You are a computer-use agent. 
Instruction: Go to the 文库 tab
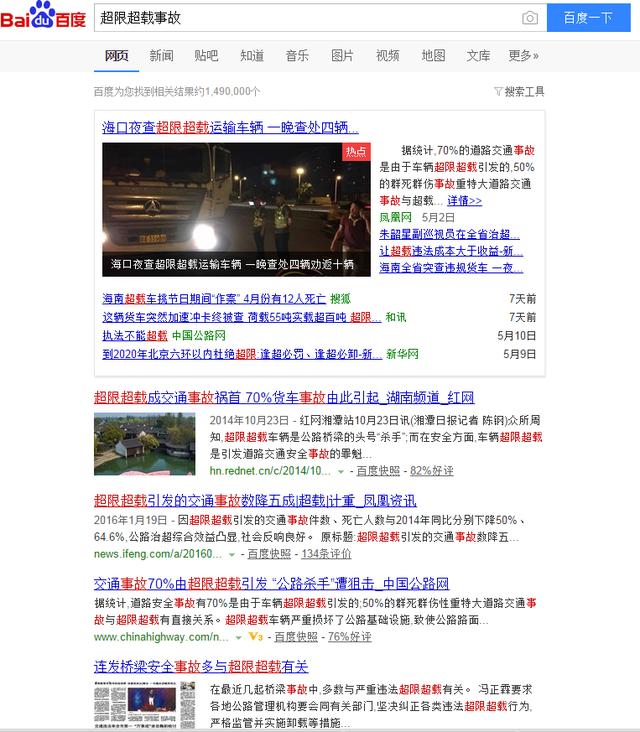point(478,56)
